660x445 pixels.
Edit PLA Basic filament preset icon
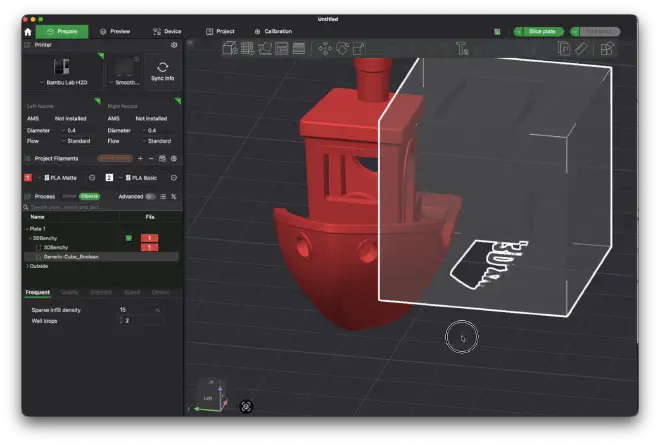click(174, 178)
